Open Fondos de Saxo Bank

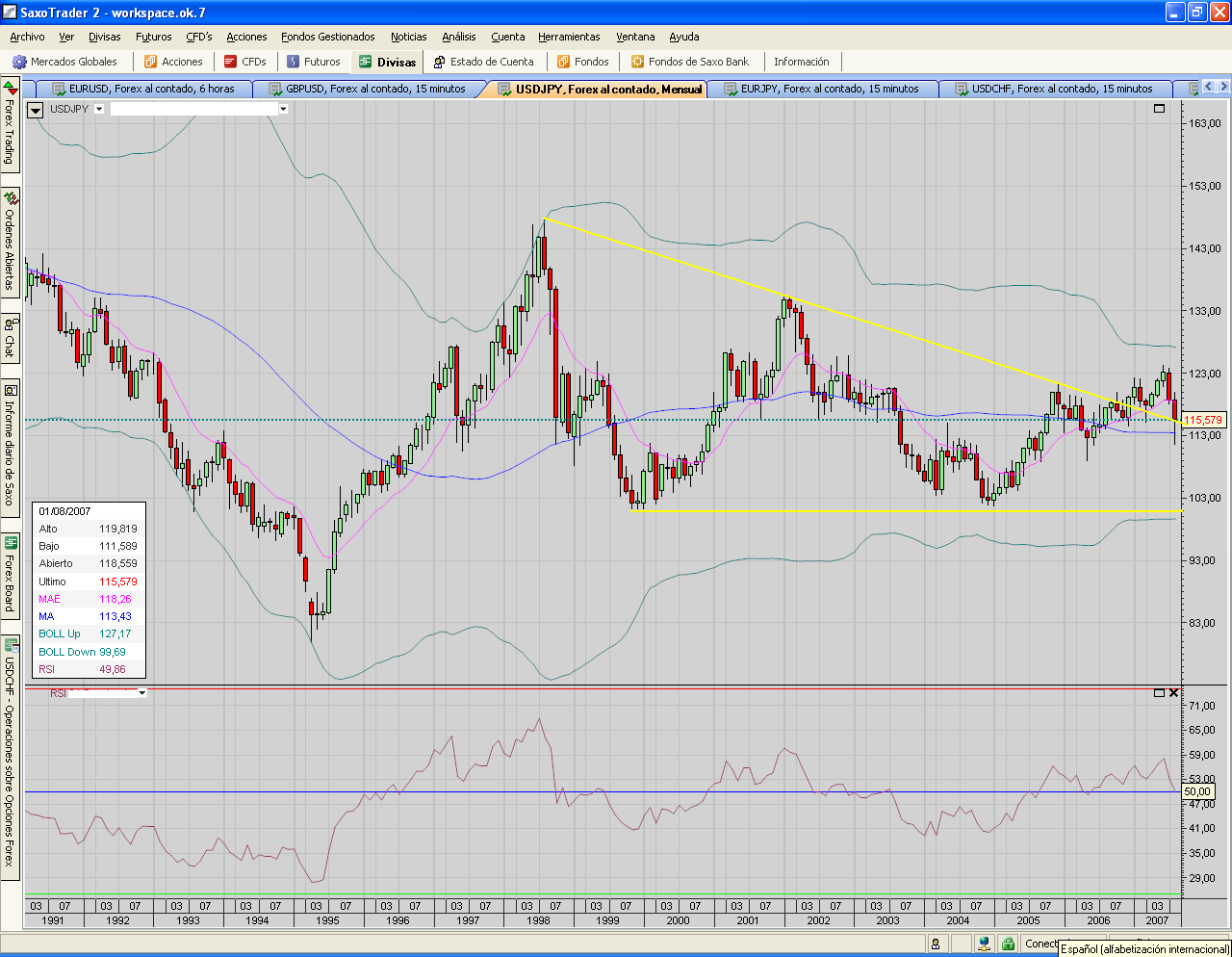pos(689,62)
